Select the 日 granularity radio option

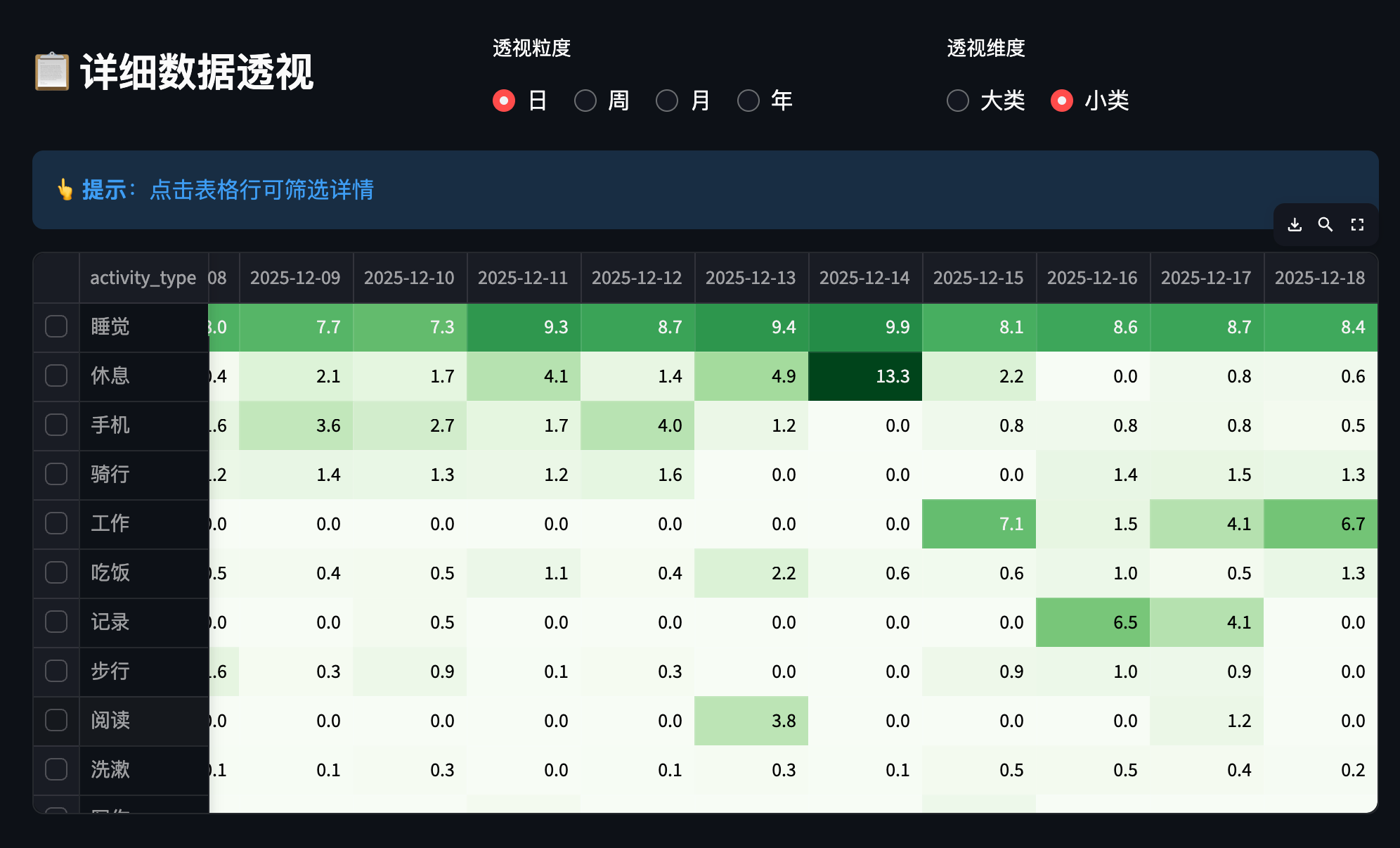point(504,101)
